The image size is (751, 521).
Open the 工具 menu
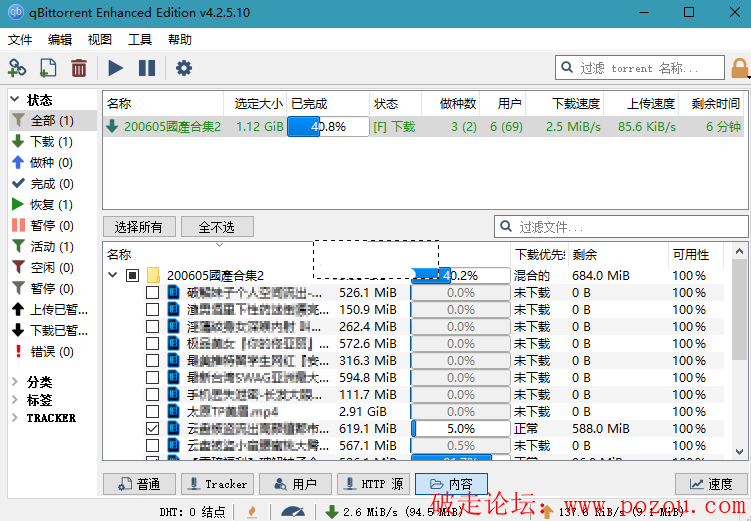(140, 40)
